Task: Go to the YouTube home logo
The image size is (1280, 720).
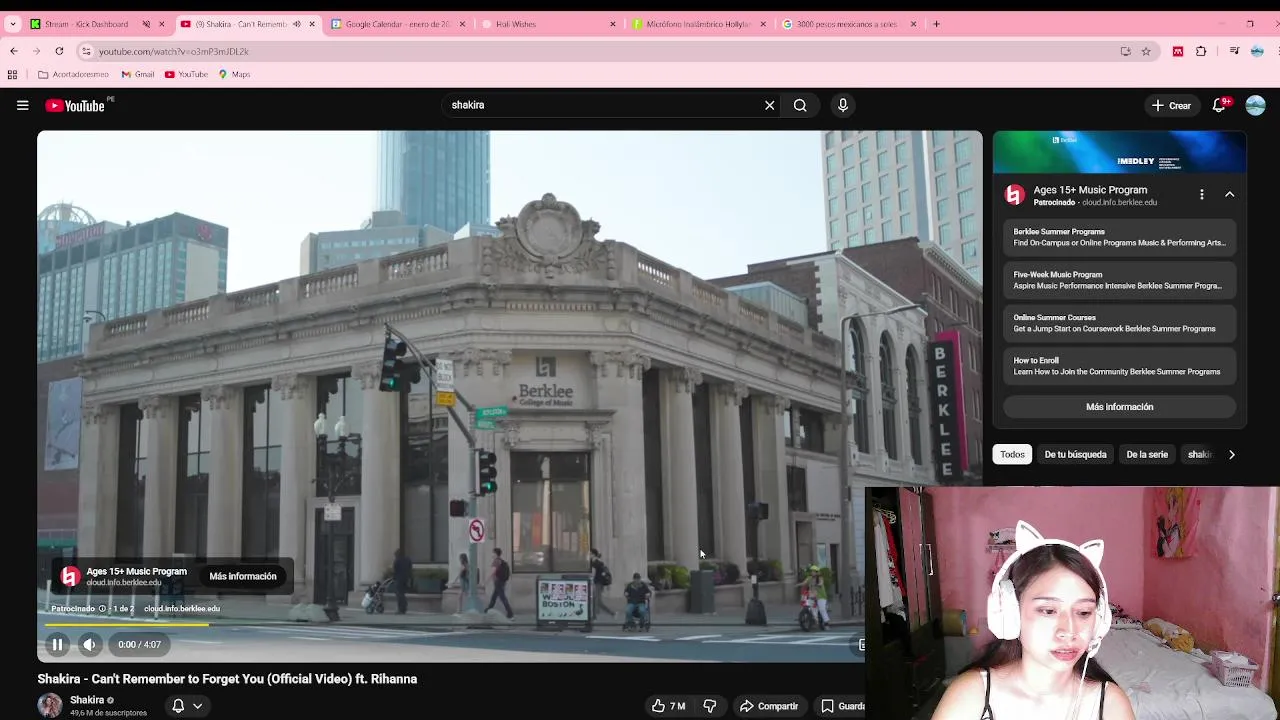Action: 75,105
